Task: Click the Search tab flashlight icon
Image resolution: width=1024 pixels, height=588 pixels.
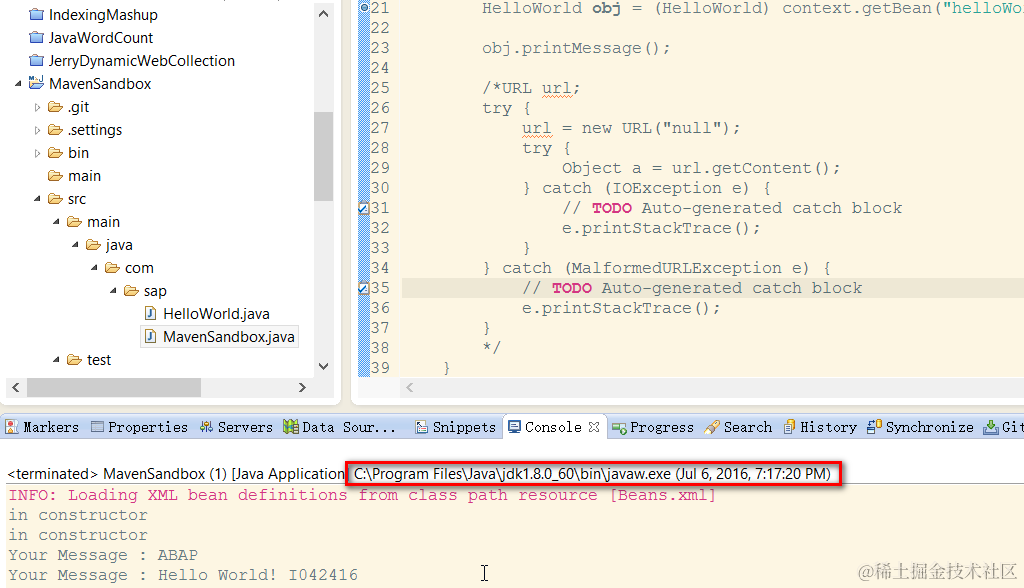Action: coord(712,427)
